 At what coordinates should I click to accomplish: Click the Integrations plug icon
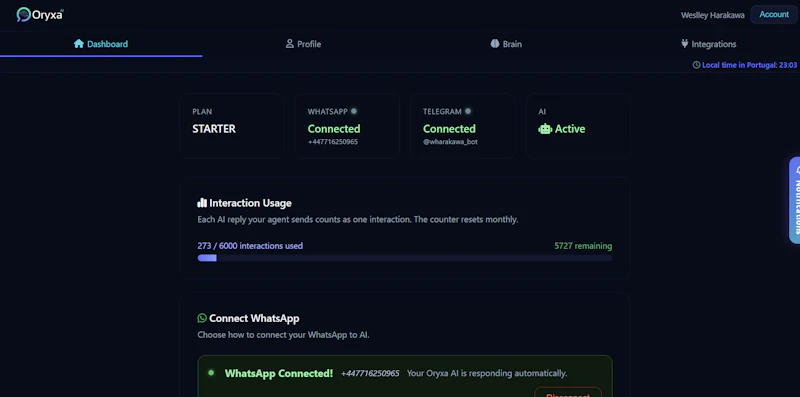(685, 44)
